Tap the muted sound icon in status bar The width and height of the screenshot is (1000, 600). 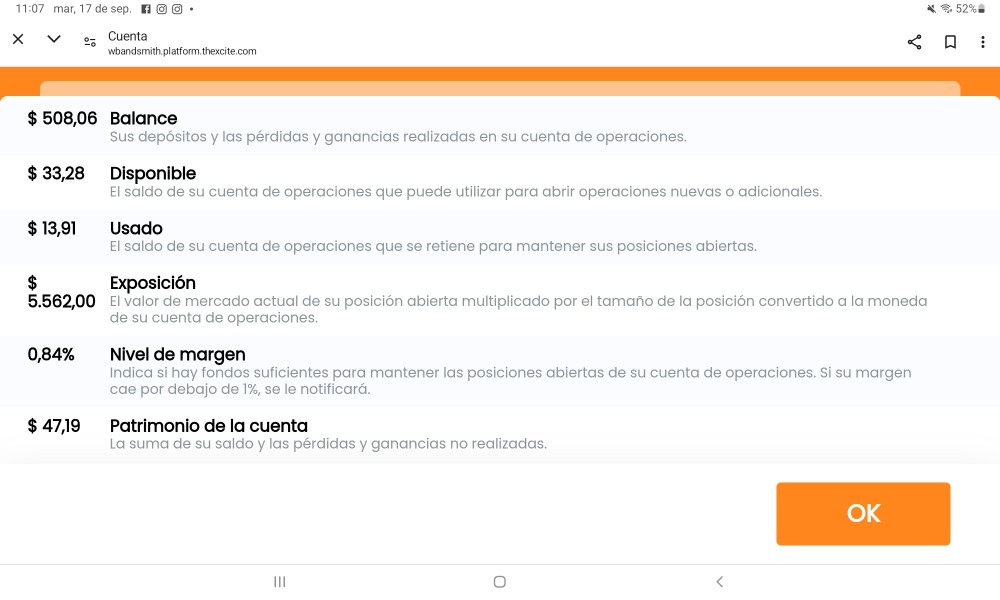[x=932, y=9]
